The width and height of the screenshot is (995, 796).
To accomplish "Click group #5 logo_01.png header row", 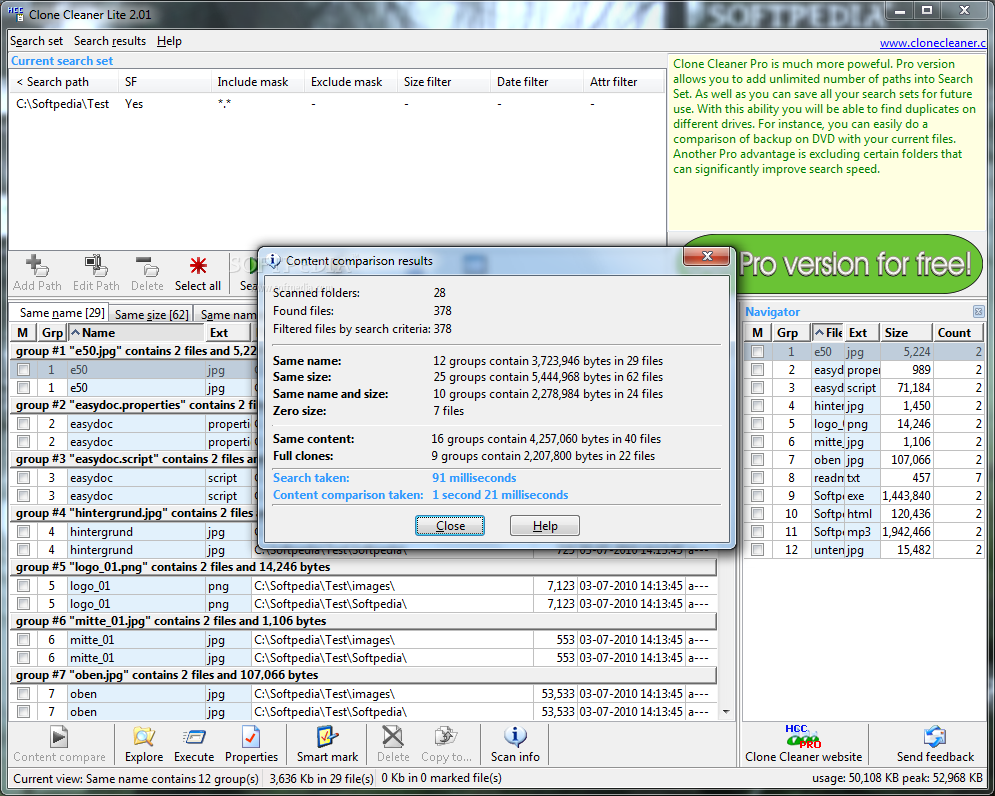I will [364, 567].
